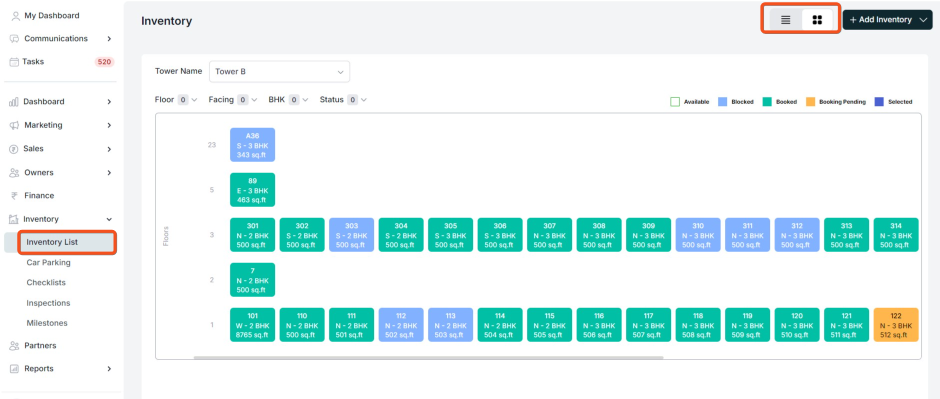Image resolution: width=940 pixels, height=399 pixels.
Task: Open Communications chat icon
Action: click(14, 39)
